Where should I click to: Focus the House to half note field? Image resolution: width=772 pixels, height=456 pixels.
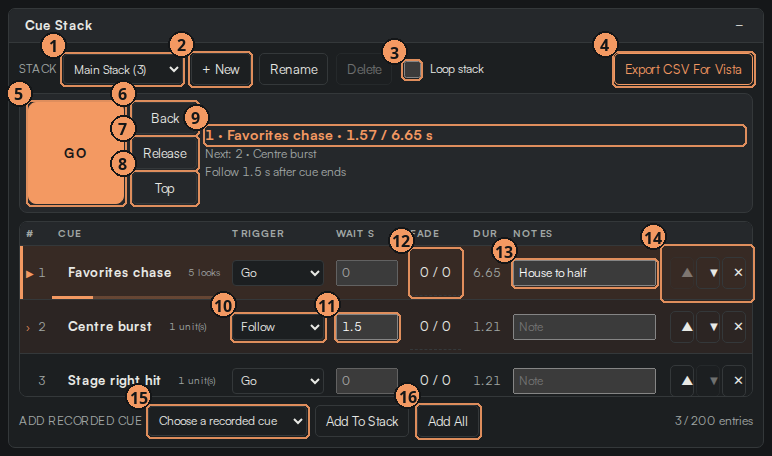tap(584, 273)
